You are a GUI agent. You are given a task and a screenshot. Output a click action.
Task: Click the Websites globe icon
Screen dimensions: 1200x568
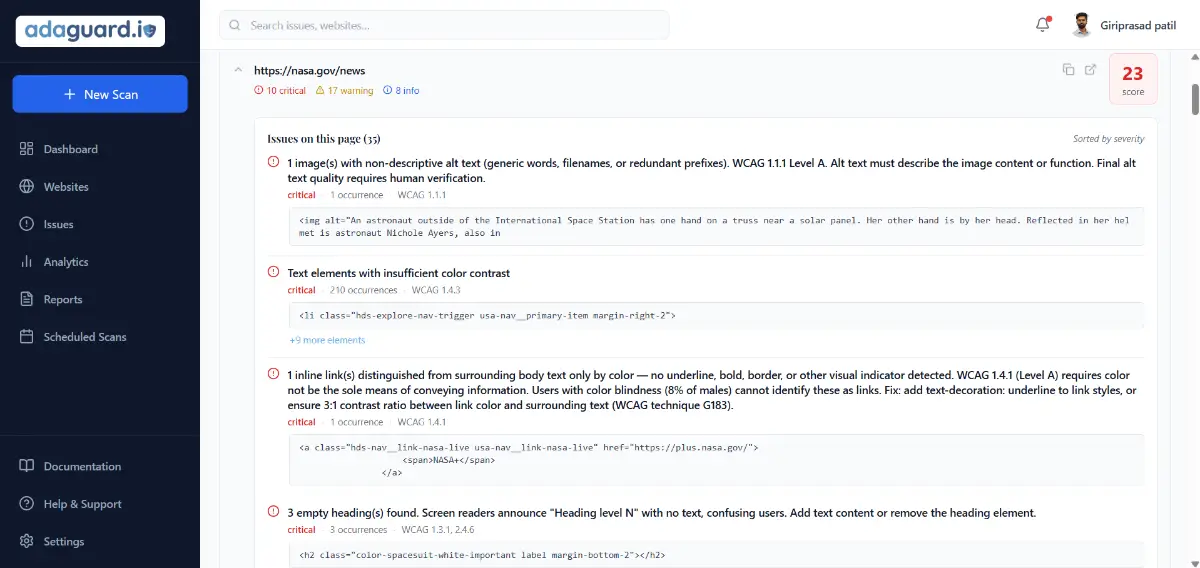click(x=26, y=187)
